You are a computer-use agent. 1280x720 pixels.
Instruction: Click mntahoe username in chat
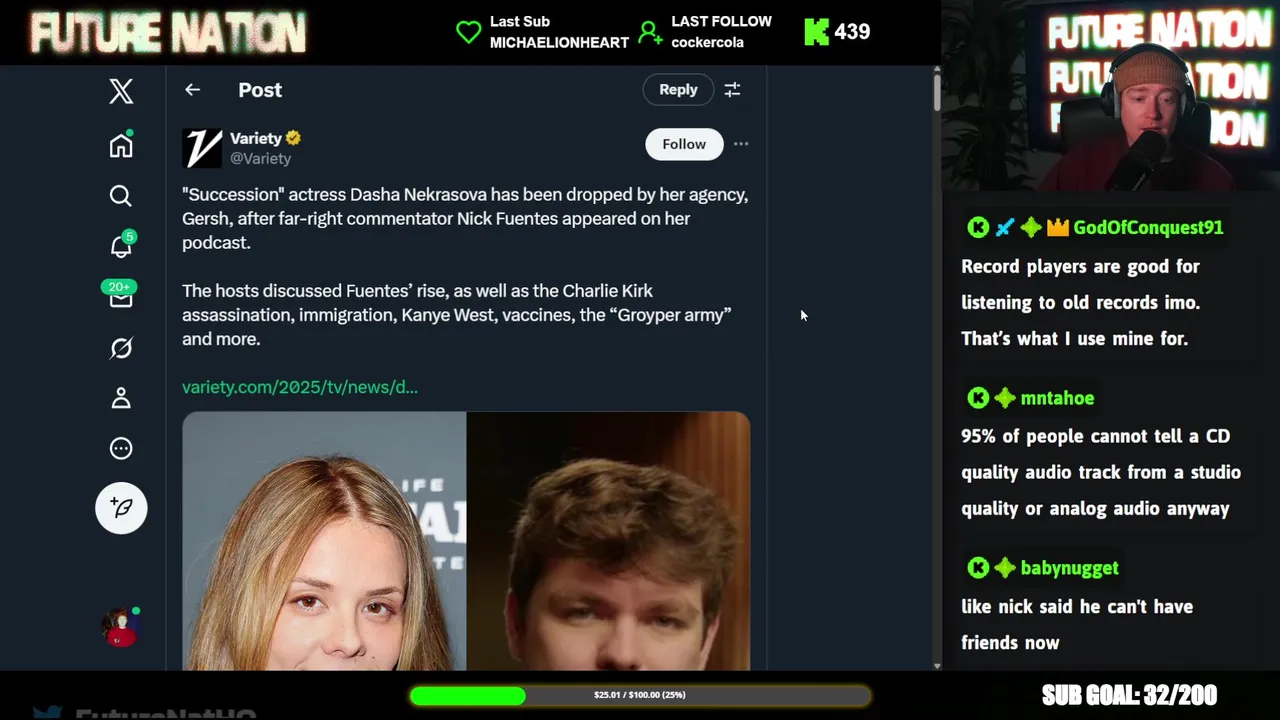(x=1057, y=398)
